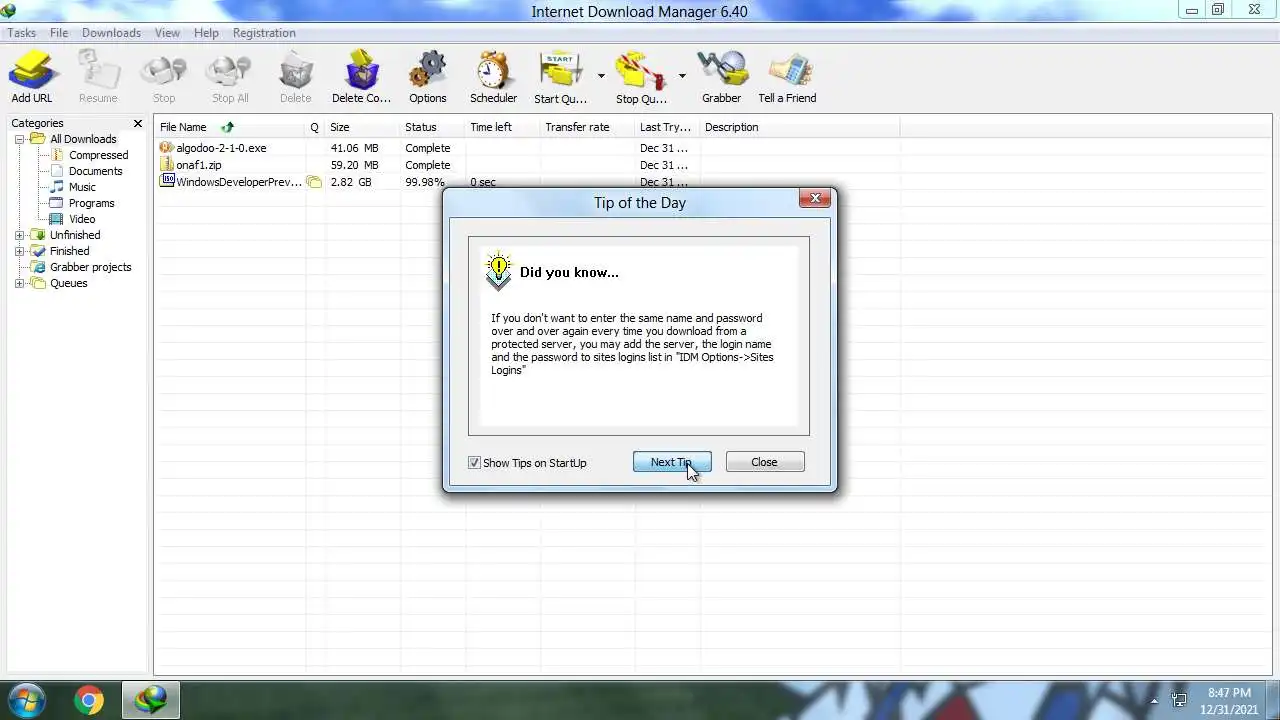
Task: Open the Grabber tool icon
Action: [721, 78]
